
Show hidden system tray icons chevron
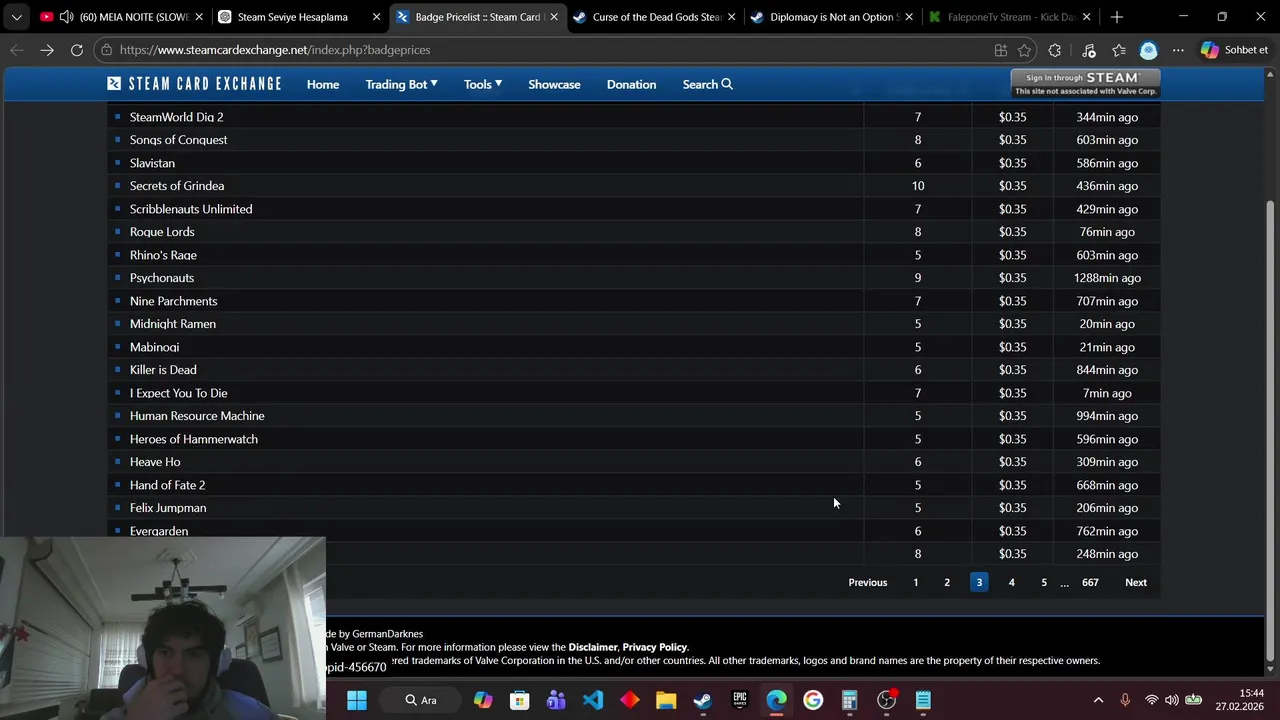[x=1098, y=700]
